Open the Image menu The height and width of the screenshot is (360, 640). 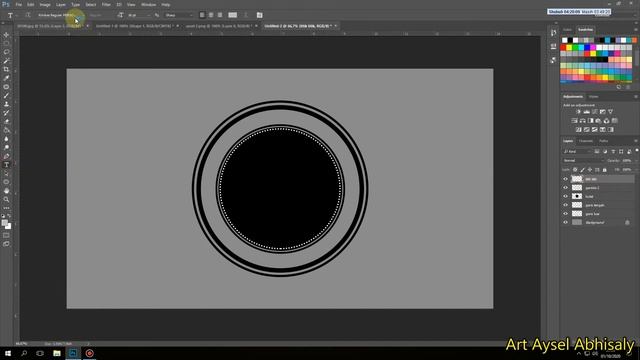[45, 4]
